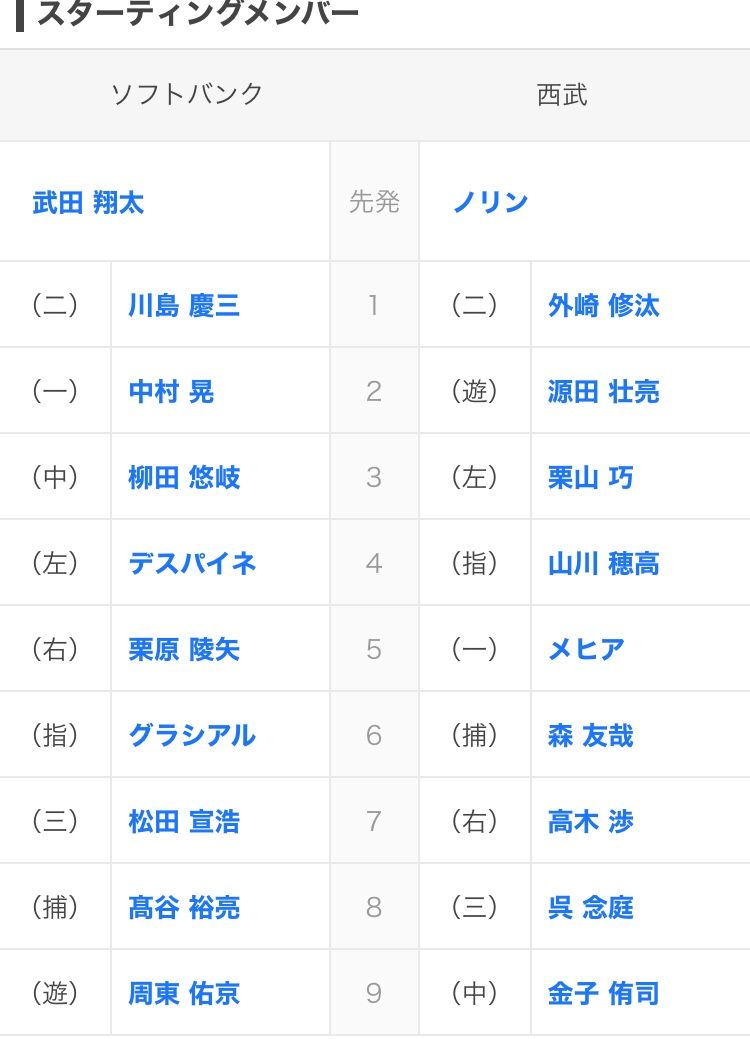
Task: Open designated hitter グラシアル's profile
Action: pyautogui.click(x=192, y=735)
